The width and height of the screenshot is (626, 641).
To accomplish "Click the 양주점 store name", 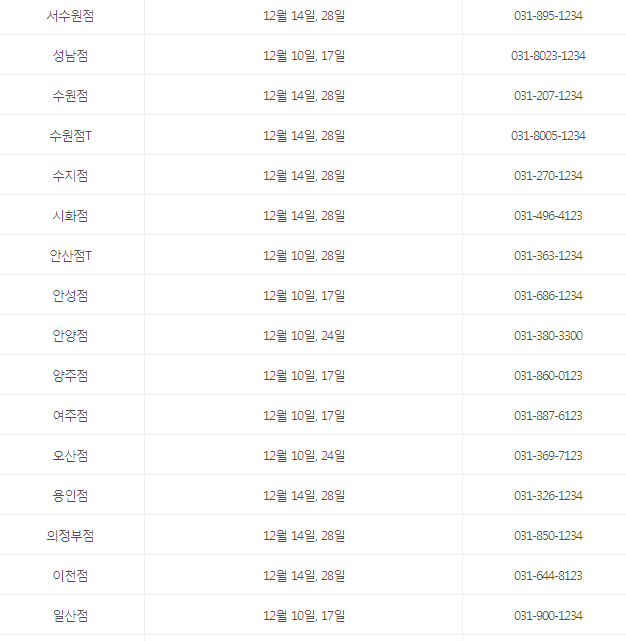I will coord(70,376).
